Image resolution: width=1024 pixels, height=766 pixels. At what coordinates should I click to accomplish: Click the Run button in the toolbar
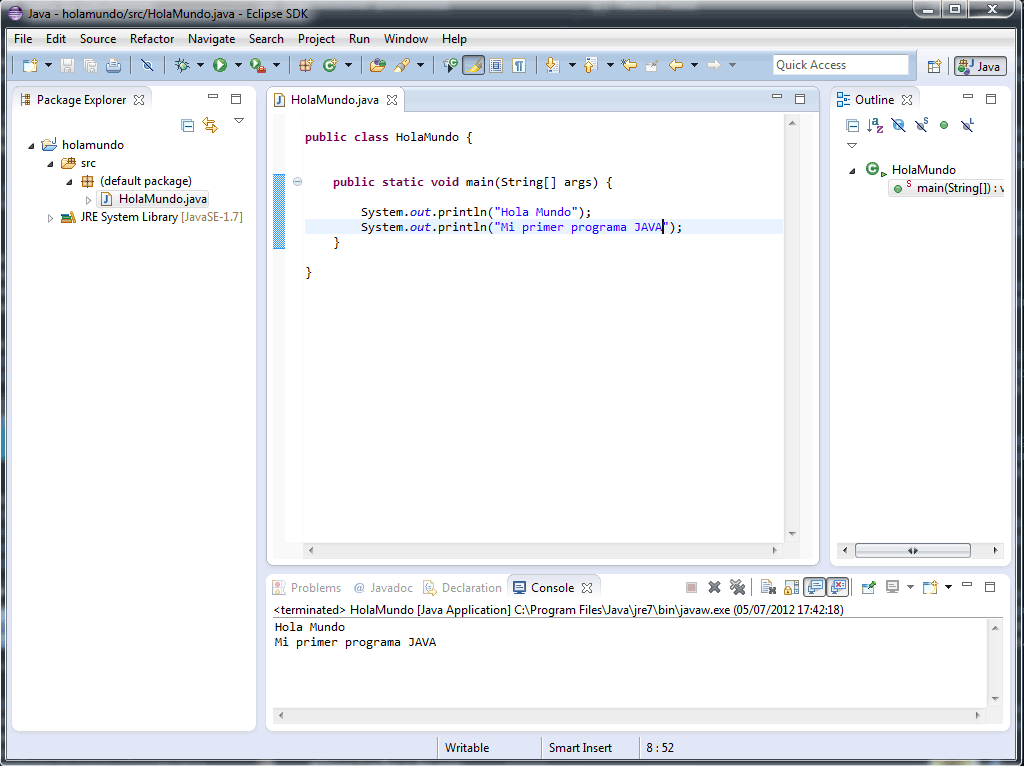(219, 65)
